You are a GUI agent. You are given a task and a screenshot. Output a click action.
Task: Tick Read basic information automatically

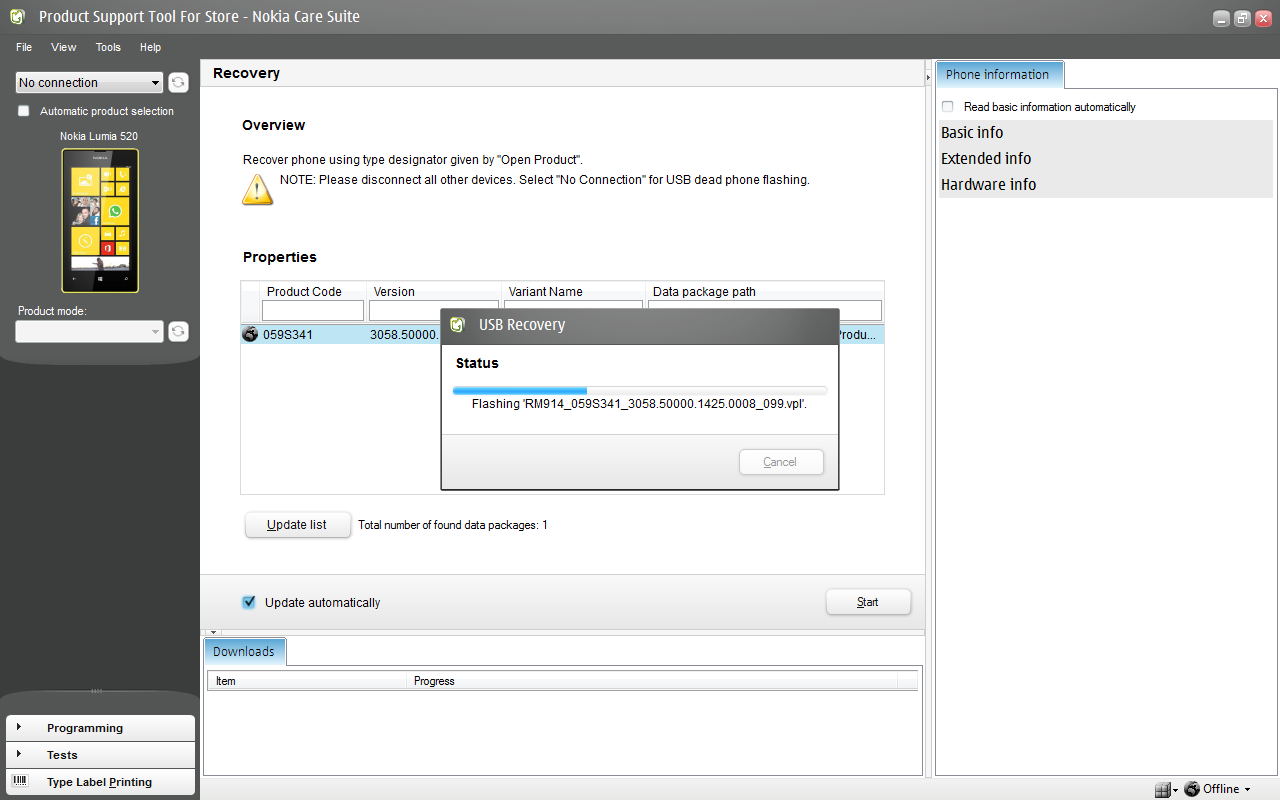tap(948, 107)
